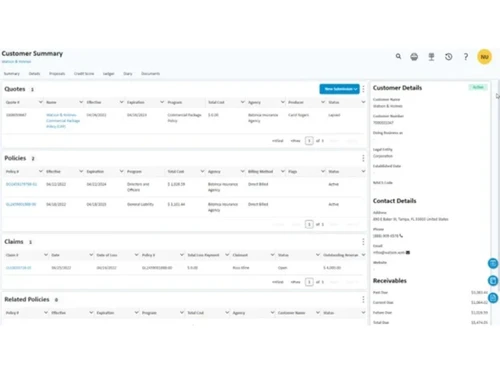Click the bottom blue floating document button
The height and width of the screenshot is (375, 500).
tap(493, 298)
